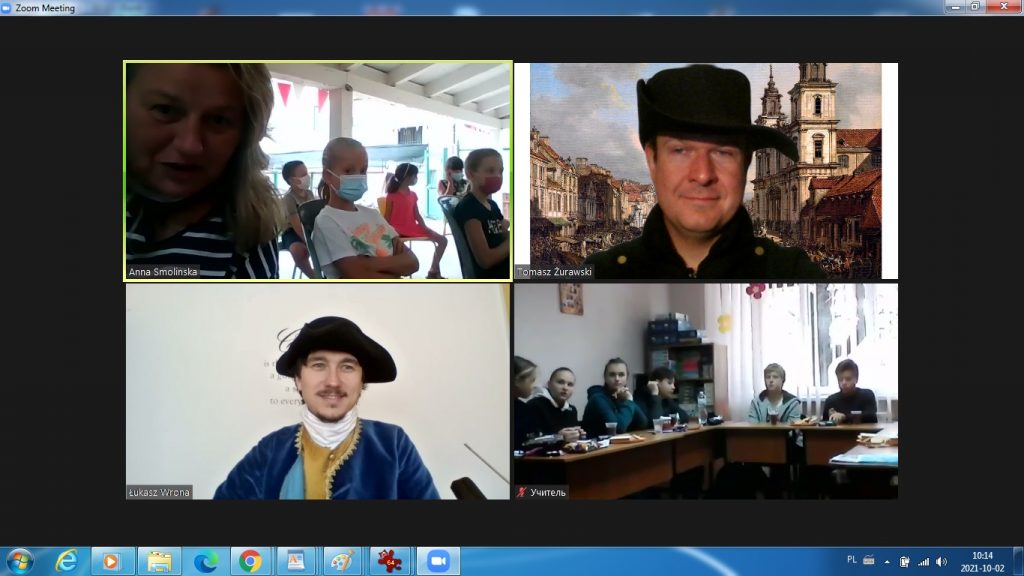The image size is (1024, 576).
Task: Launch Microsoft Edge from the taskbar
Action: click(205, 561)
